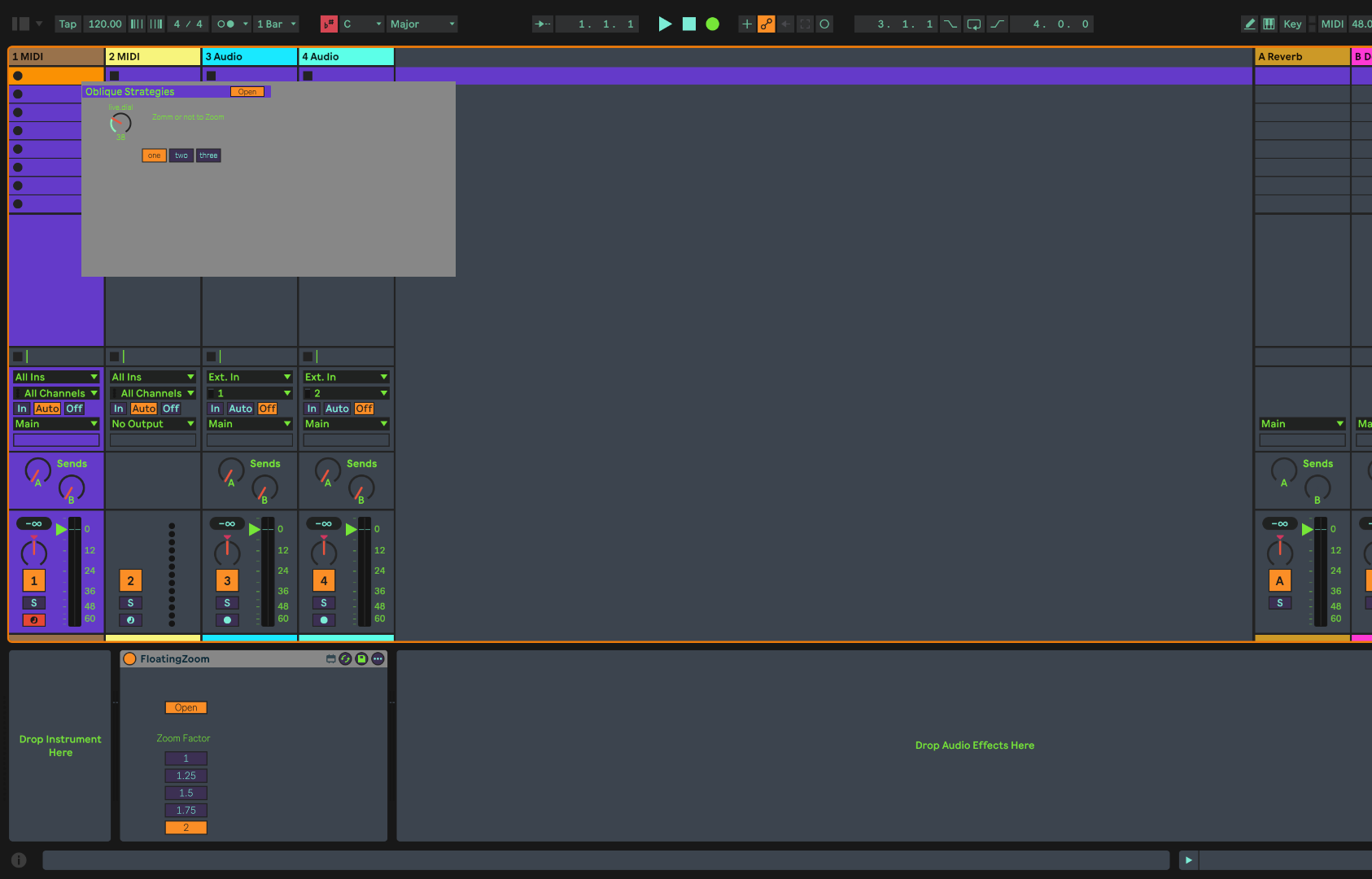Toggle the metronome button
Screen dimensions: 1372x879
tap(226, 24)
